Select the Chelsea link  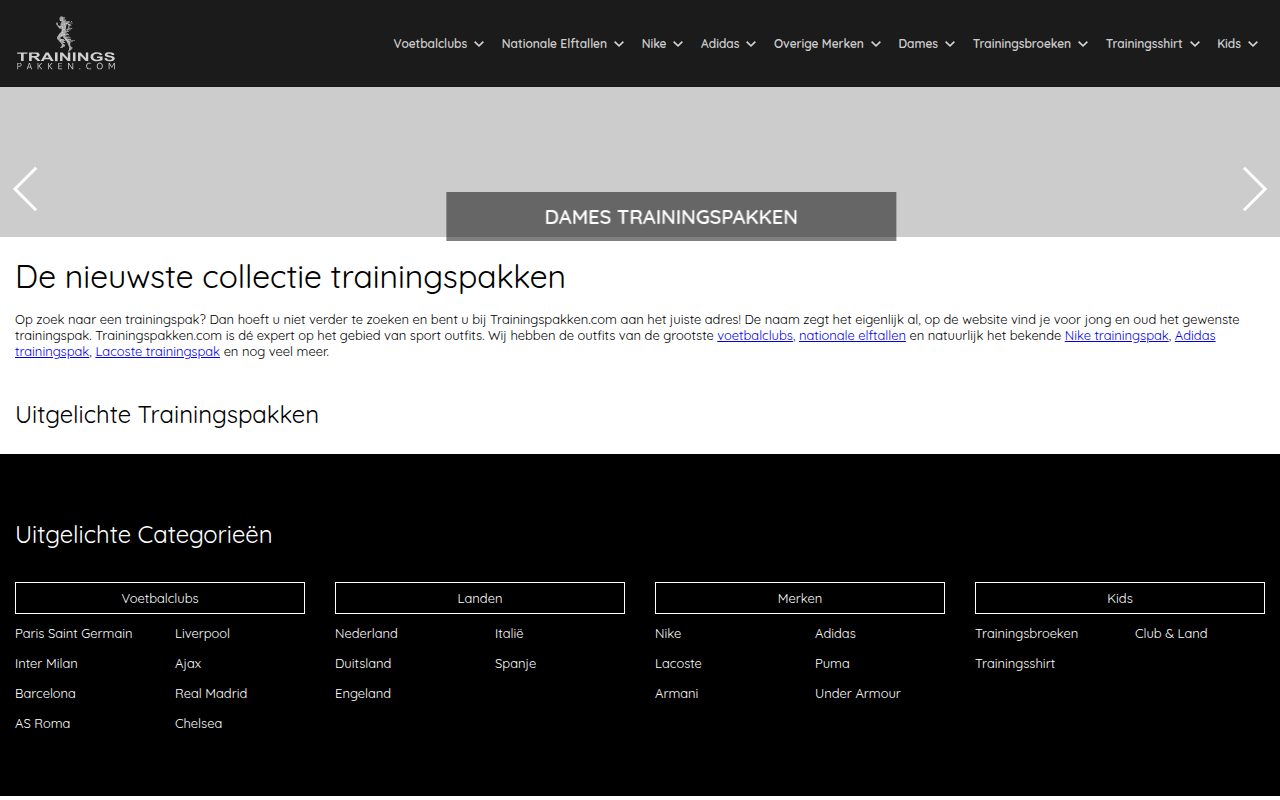(198, 724)
